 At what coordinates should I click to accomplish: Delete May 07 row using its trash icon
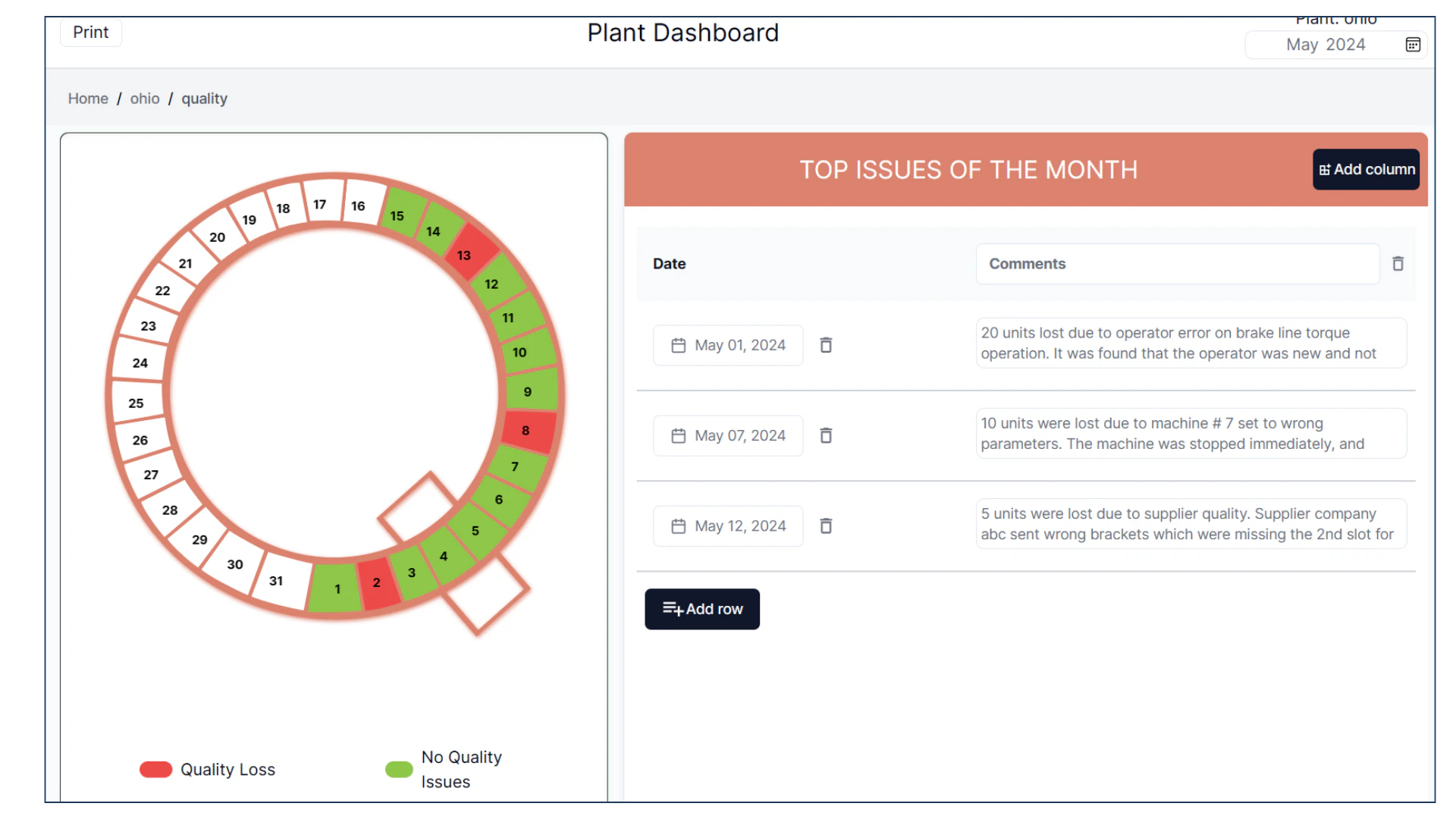point(826,435)
